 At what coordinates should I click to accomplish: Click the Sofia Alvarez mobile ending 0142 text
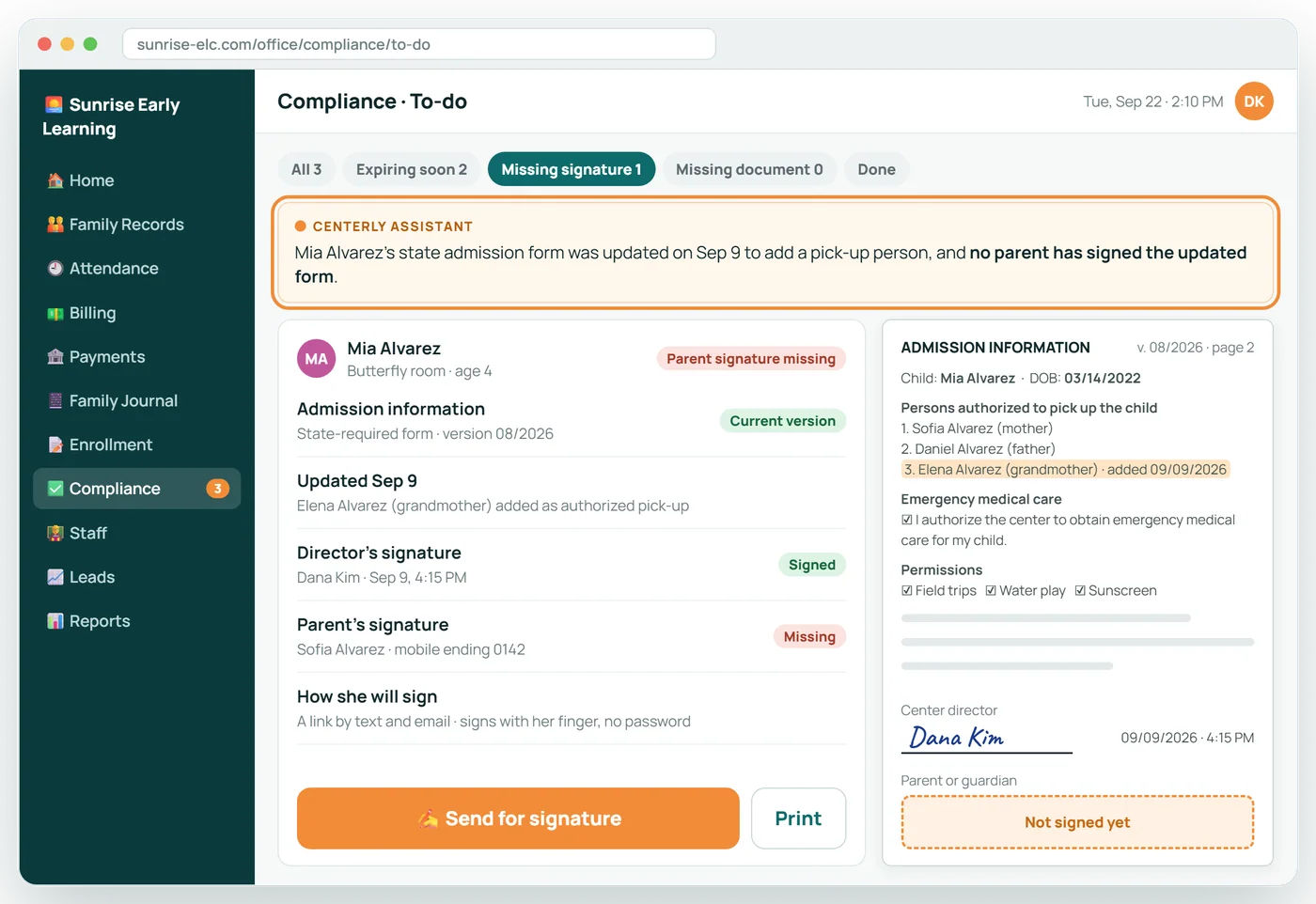tap(411, 649)
